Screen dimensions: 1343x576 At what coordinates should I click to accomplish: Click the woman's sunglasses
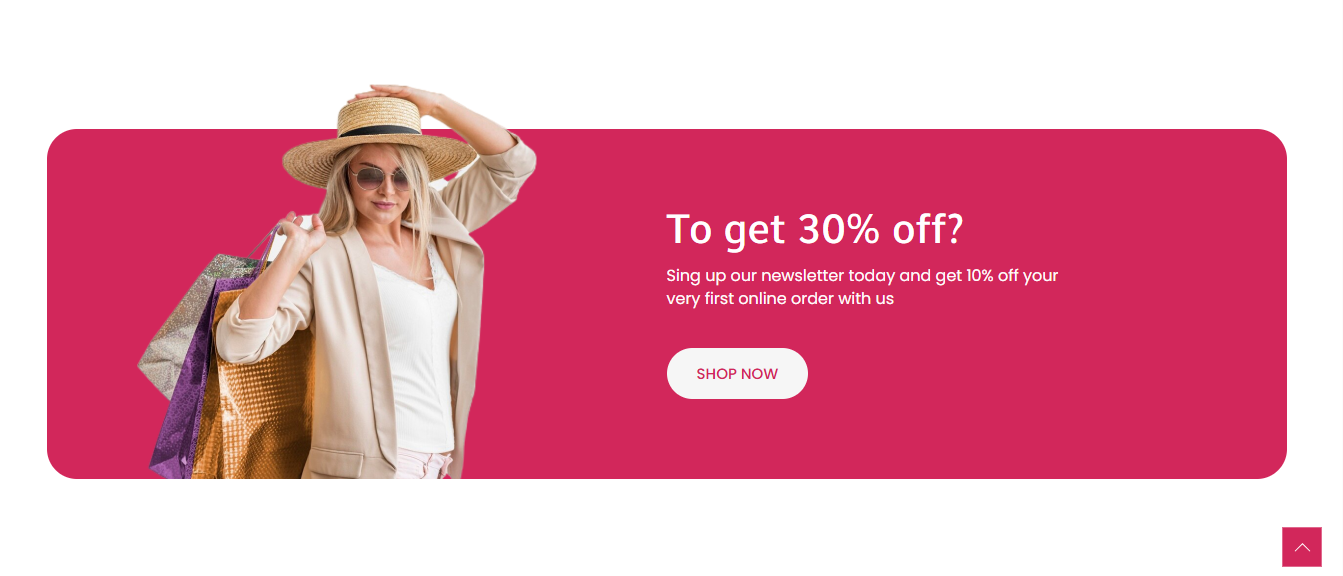pos(380,178)
